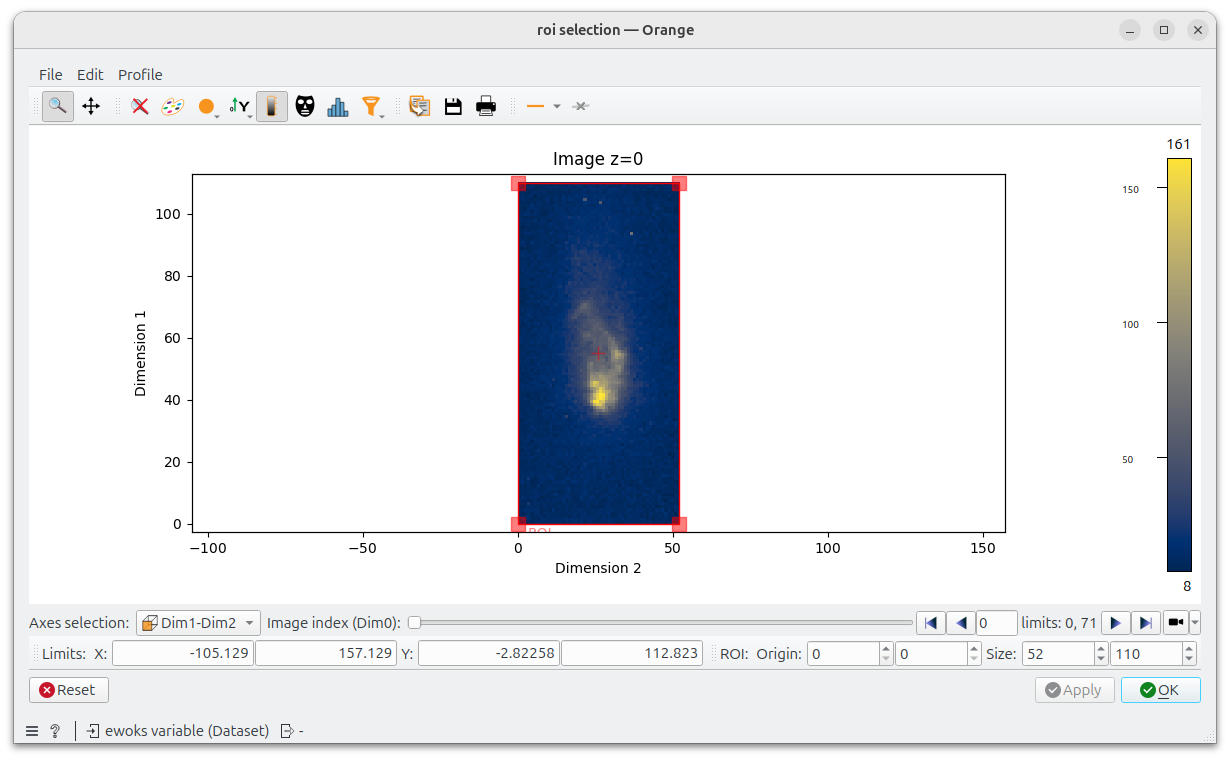The height and width of the screenshot is (760, 1230).
Task: Toggle Y axis orientation button
Action: tap(239, 106)
